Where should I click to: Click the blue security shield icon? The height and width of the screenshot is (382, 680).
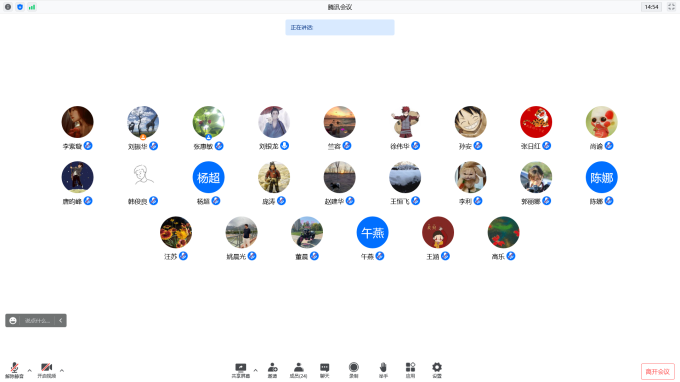pyautogui.click(x=20, y=7)
